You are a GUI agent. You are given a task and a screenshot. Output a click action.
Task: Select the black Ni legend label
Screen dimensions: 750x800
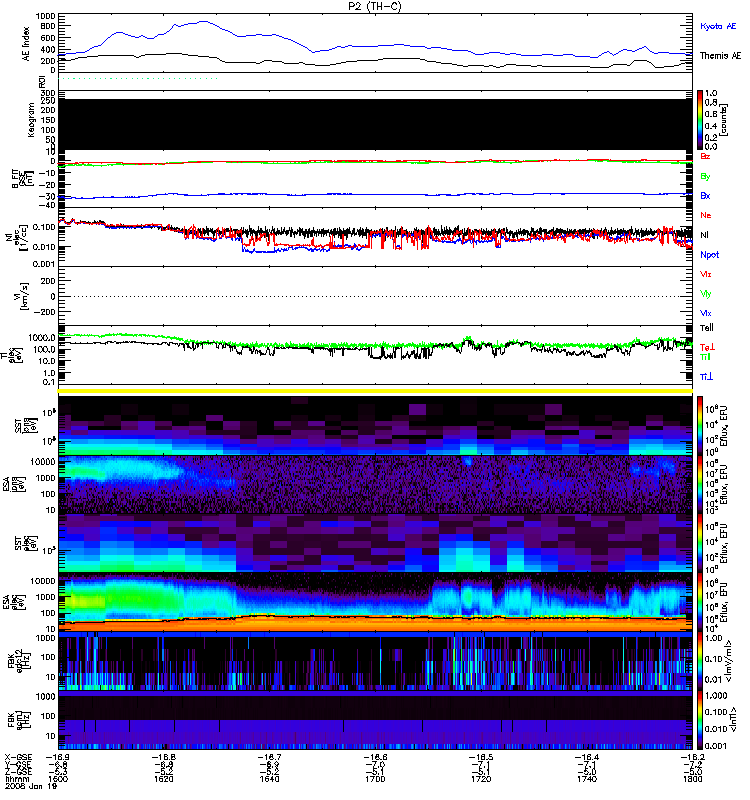coord(704,235)
